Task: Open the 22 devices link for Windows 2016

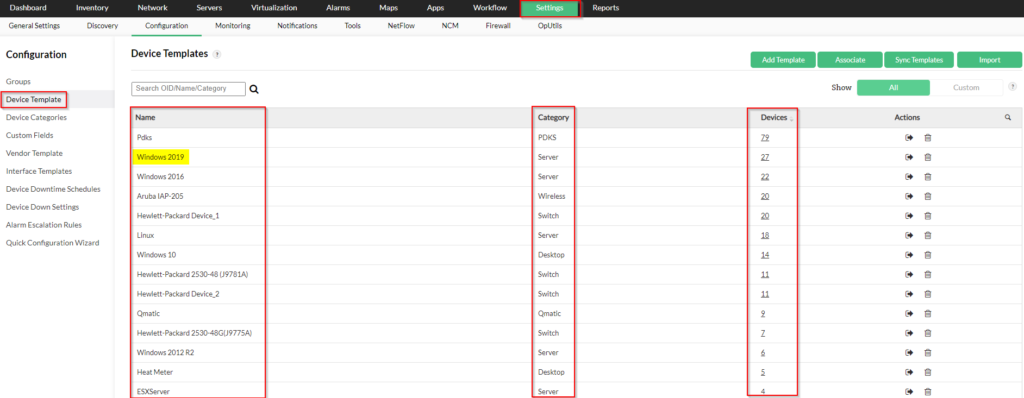Action: (x=765, y=177)
